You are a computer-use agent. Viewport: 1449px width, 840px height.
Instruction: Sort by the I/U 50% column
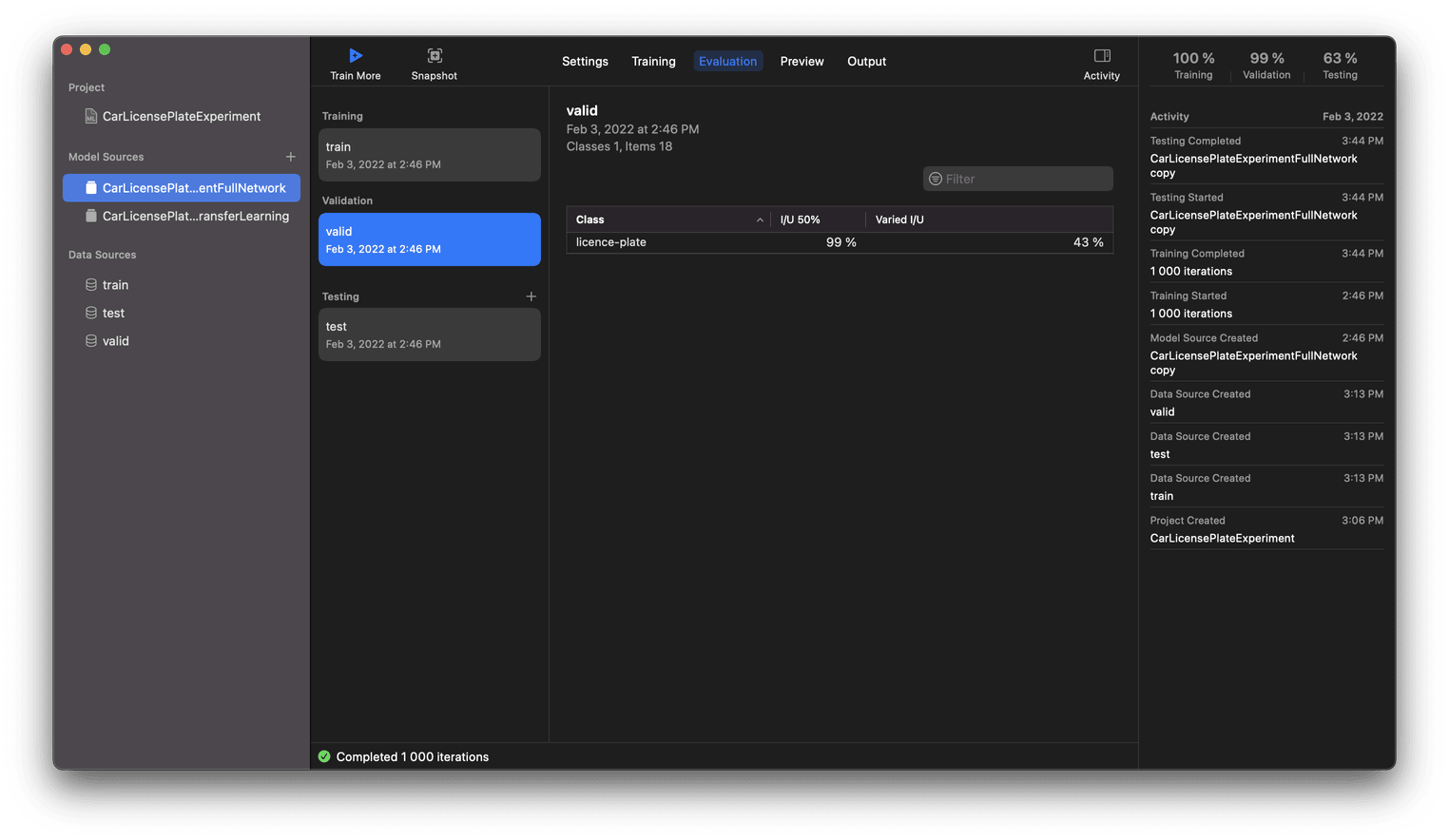[816, 220]
